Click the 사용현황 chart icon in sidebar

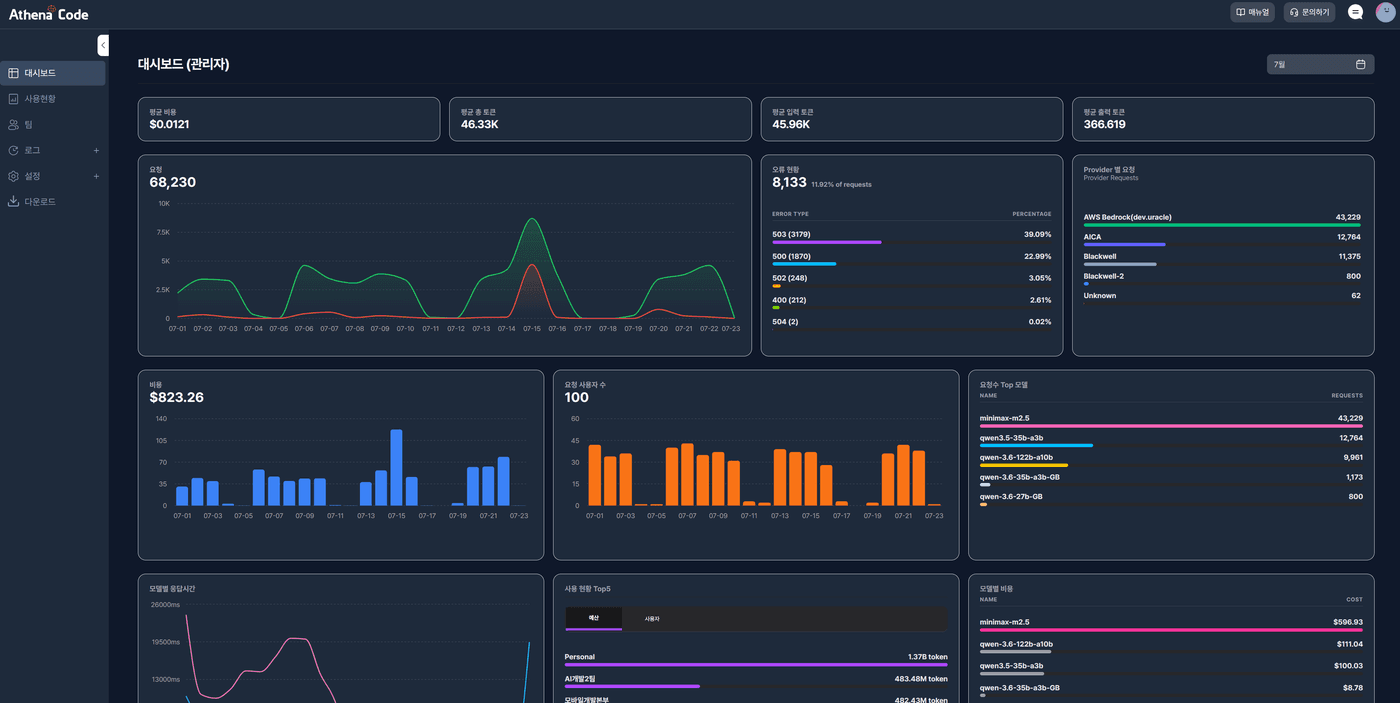[x=13, y=99]
